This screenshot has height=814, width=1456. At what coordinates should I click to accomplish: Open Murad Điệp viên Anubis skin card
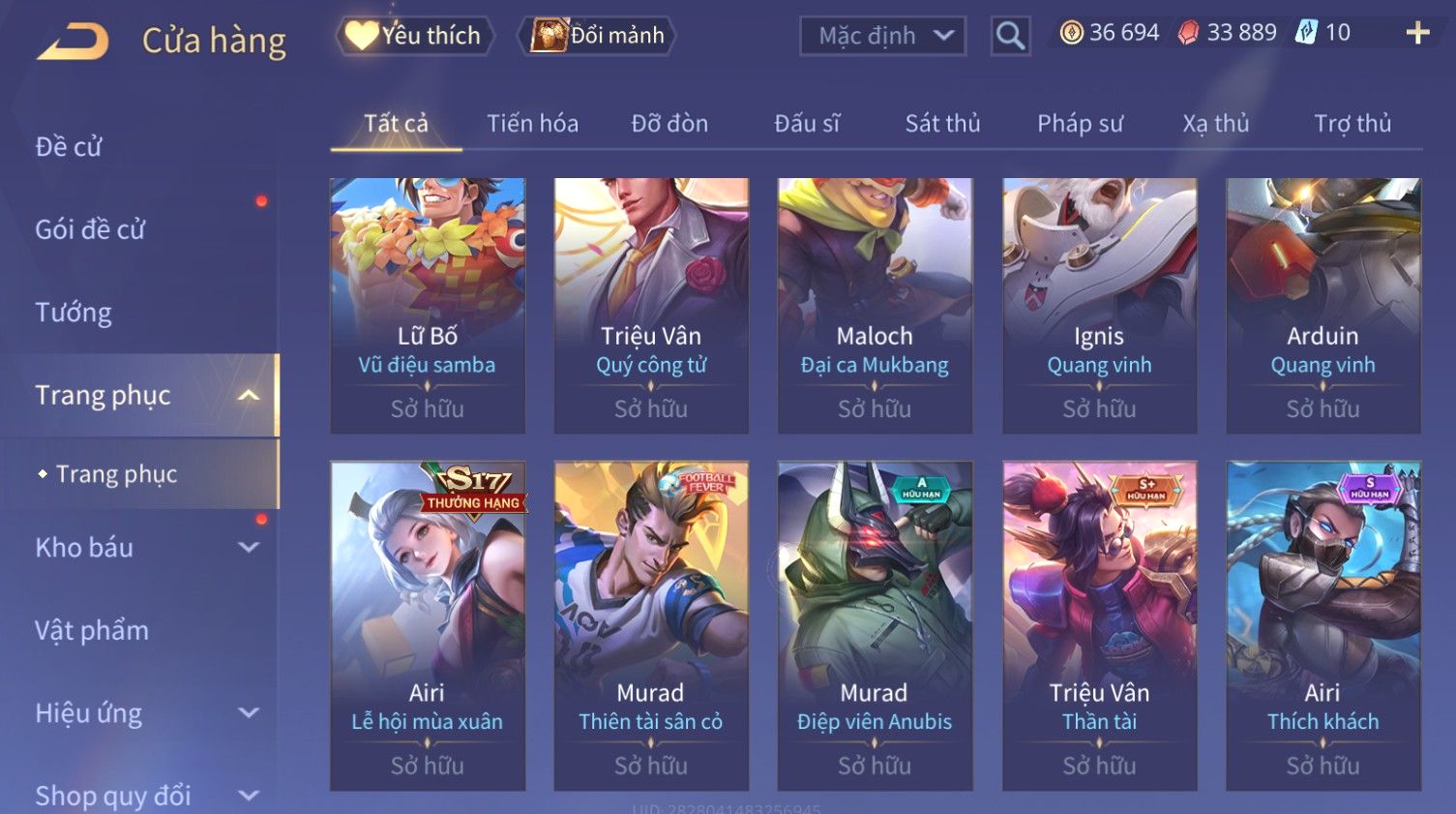[875, 625]
